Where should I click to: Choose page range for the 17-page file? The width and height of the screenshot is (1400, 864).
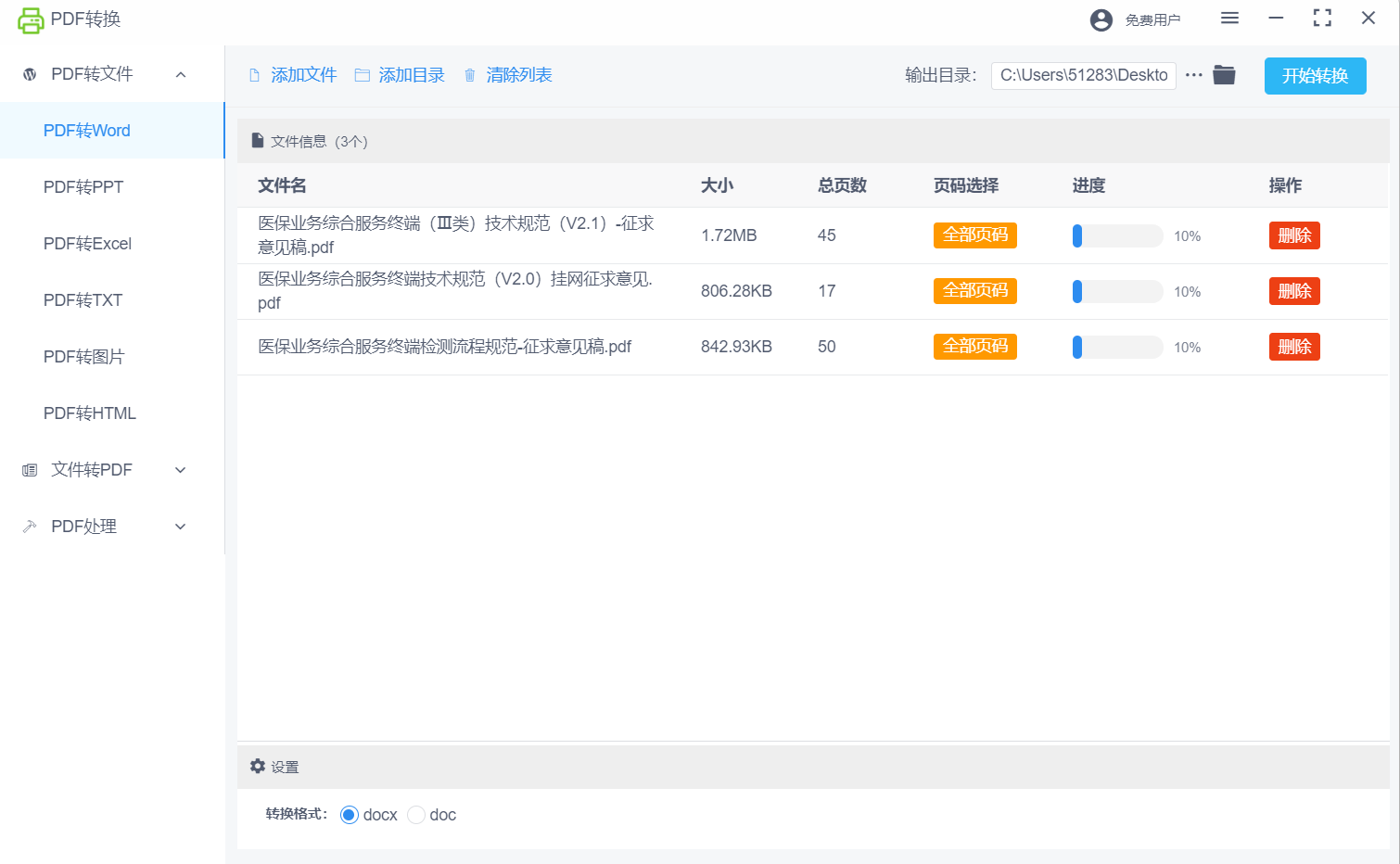pyautogui.click(x=974, y=291)
